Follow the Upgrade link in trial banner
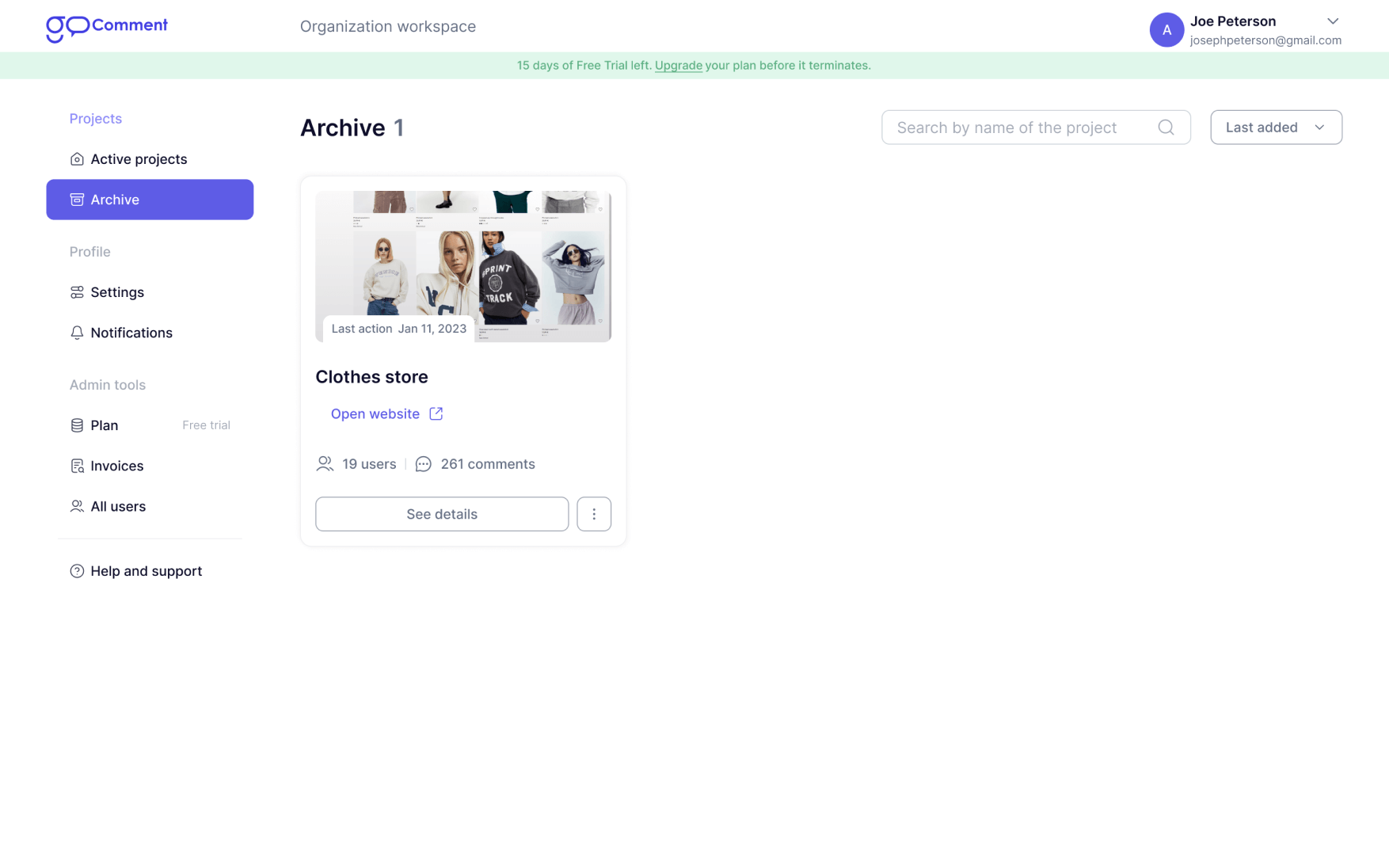This screenshot has width=1389, height=868. 678,66
